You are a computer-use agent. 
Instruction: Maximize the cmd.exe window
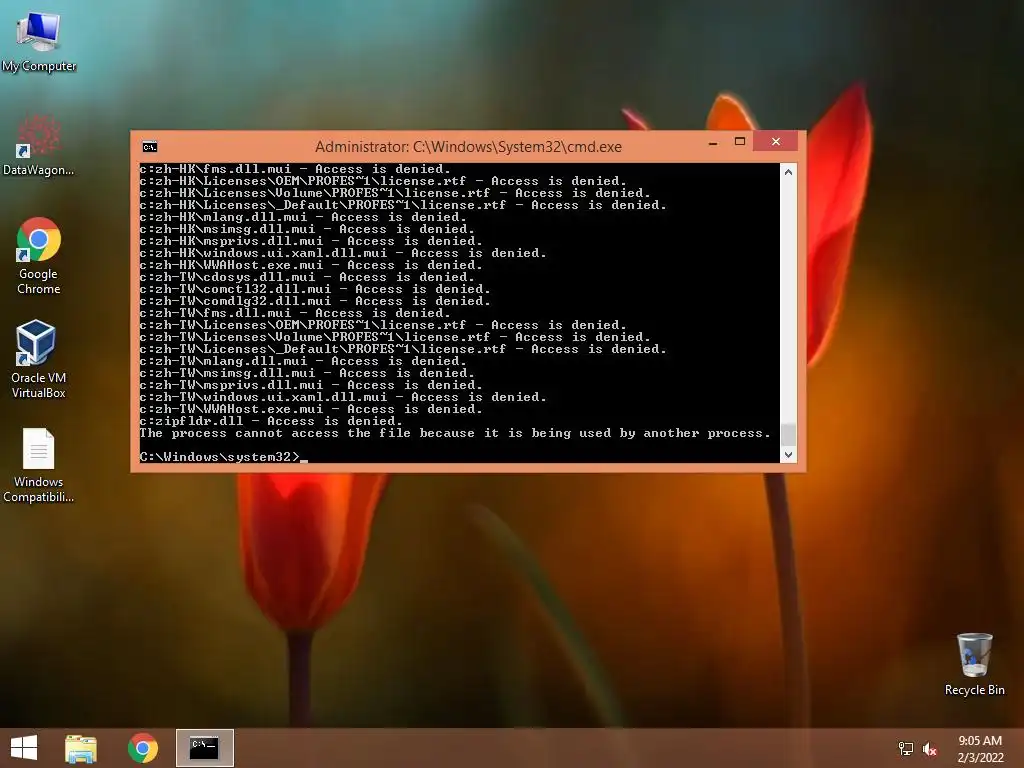[x=740, y=142]
